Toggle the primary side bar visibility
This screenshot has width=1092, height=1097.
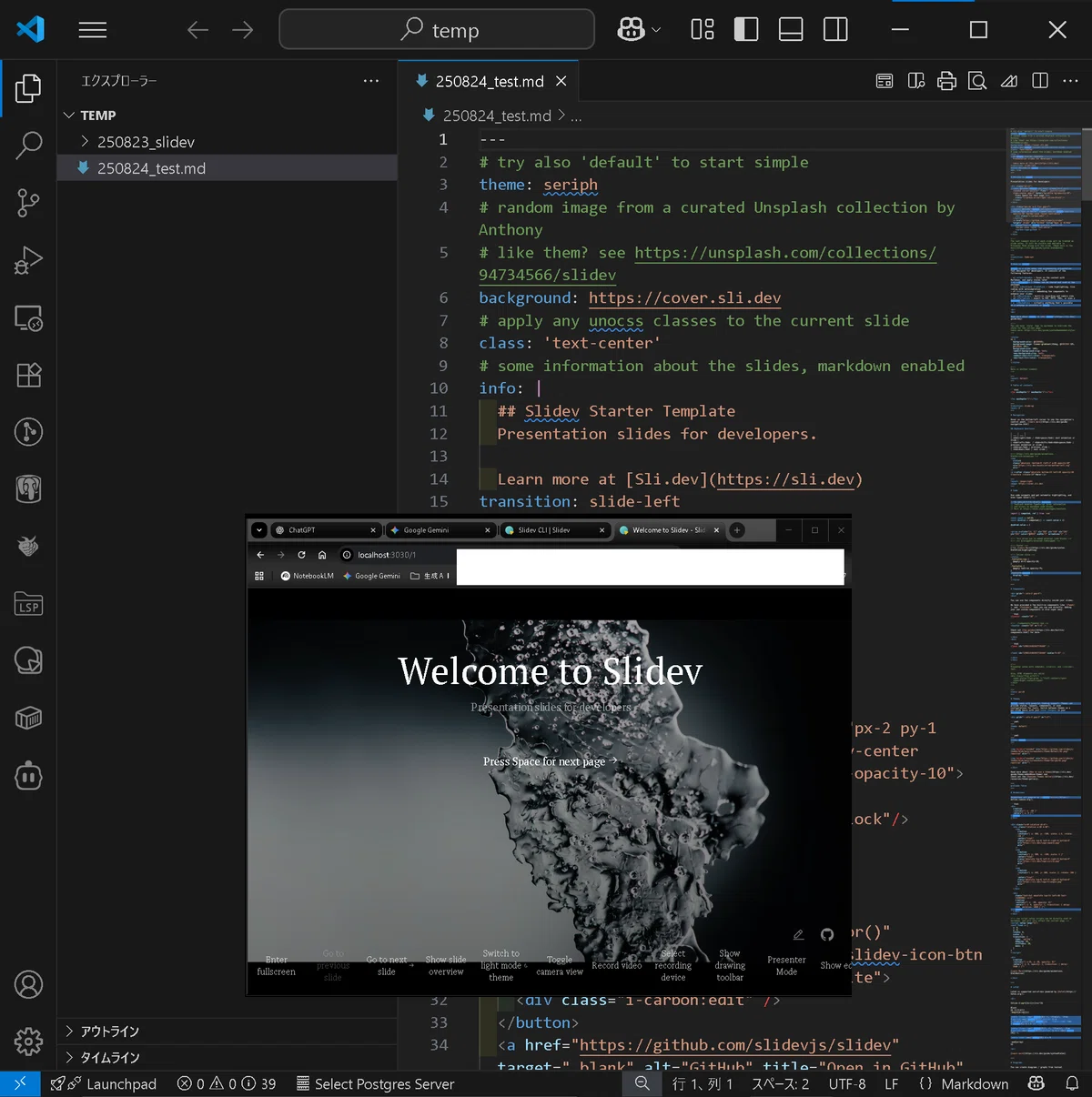(746, 30)
